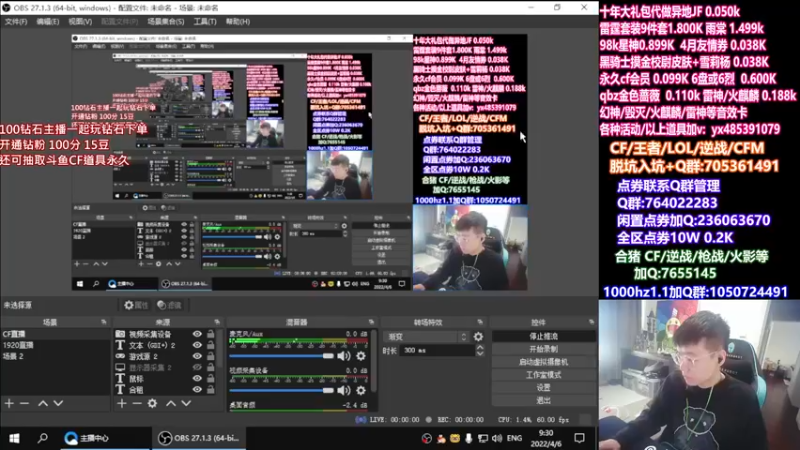Select the 1920直播 scene
Viewport: 800px width, 450px height.
click(55, 345)
